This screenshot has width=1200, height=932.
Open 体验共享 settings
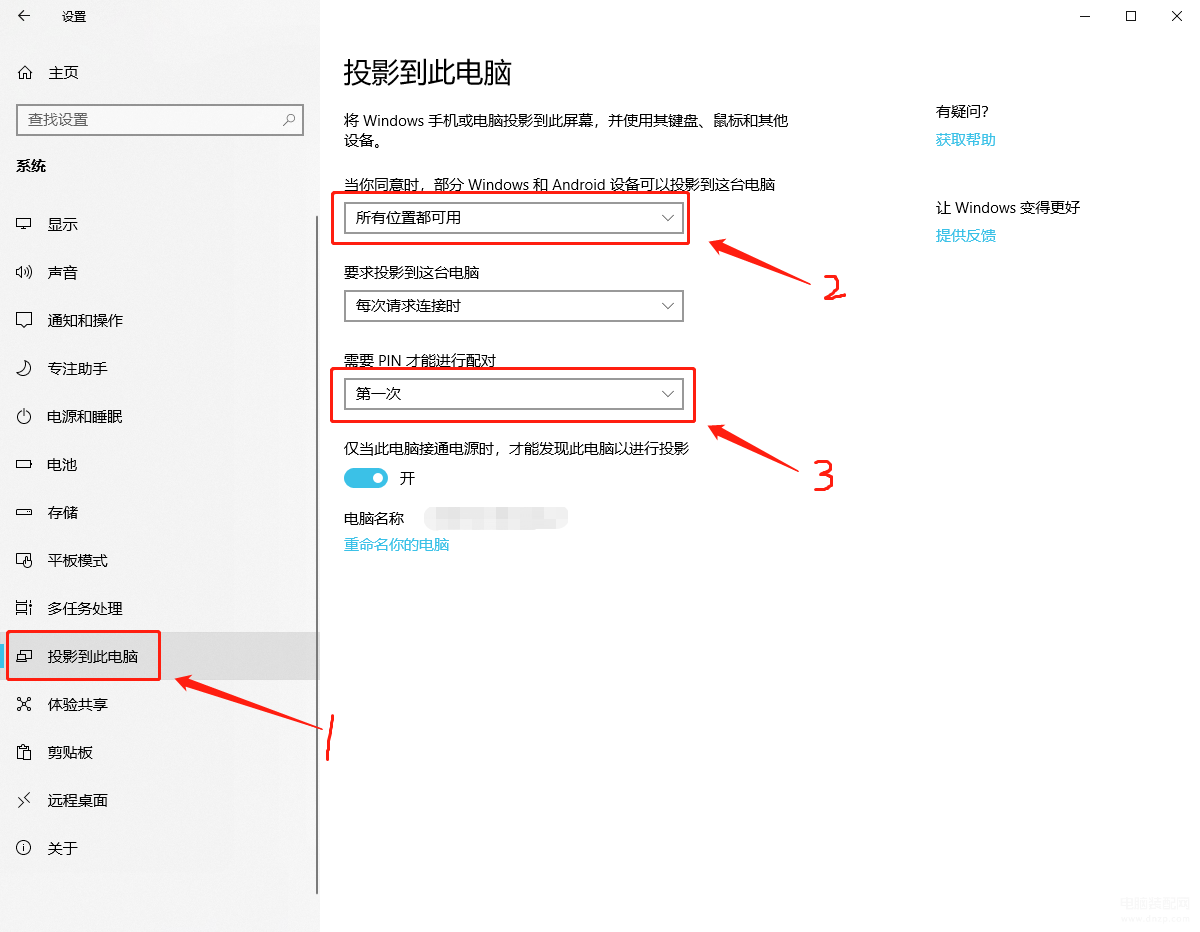click(160, 704)
